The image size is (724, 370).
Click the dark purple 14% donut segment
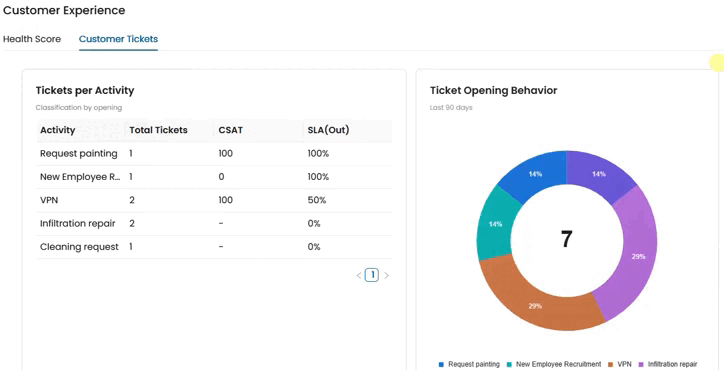[x=598, y=175]
